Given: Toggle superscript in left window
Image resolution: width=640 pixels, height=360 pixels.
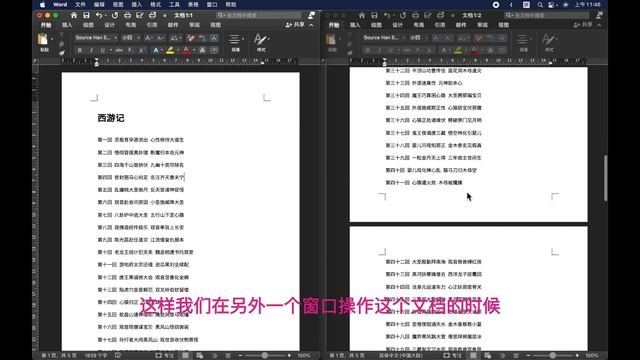Looking at the screenshot, I should (141, 50).
